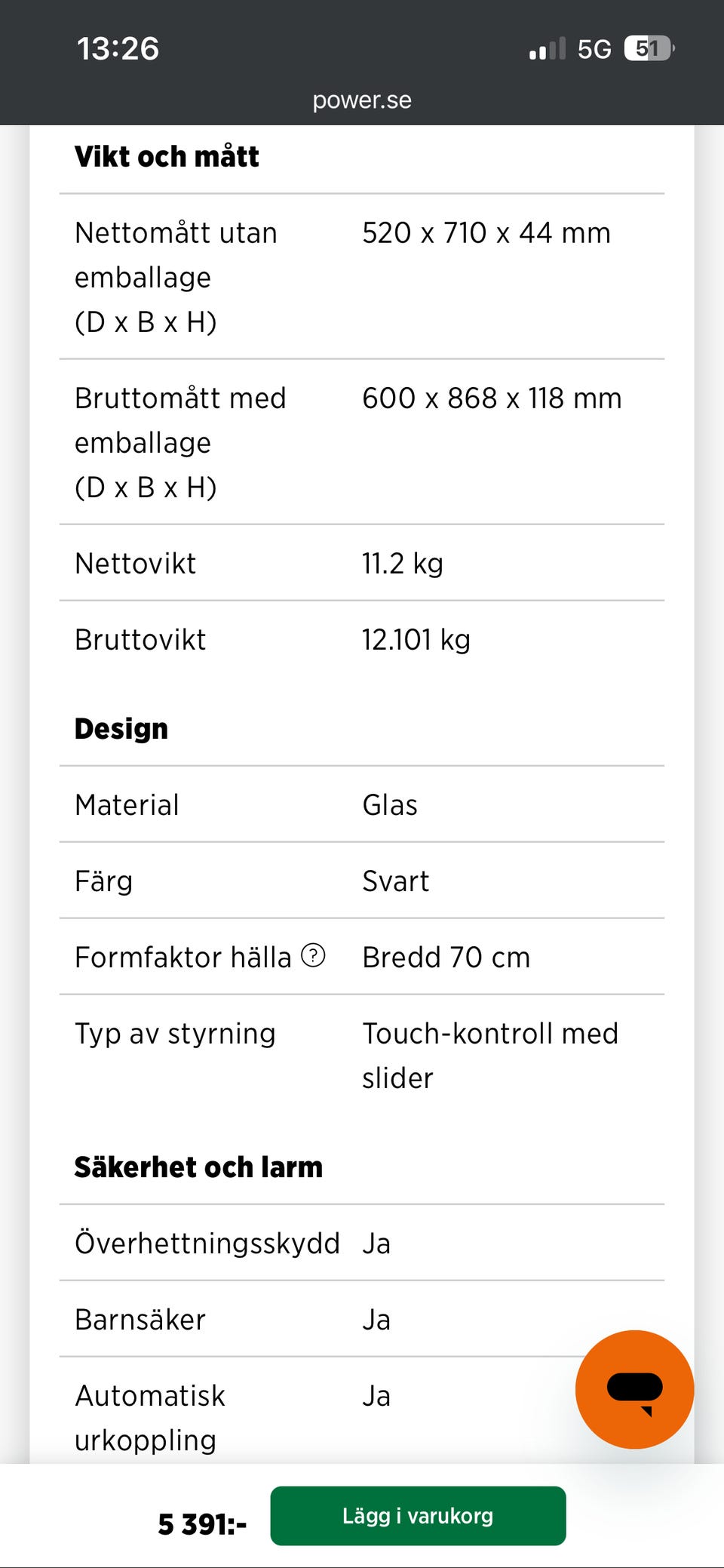Screen dimensions: 724x1568
Task: Tap the Touch-kontroll med slider value
Action: pyautogui.click(x=490, y=1055)
